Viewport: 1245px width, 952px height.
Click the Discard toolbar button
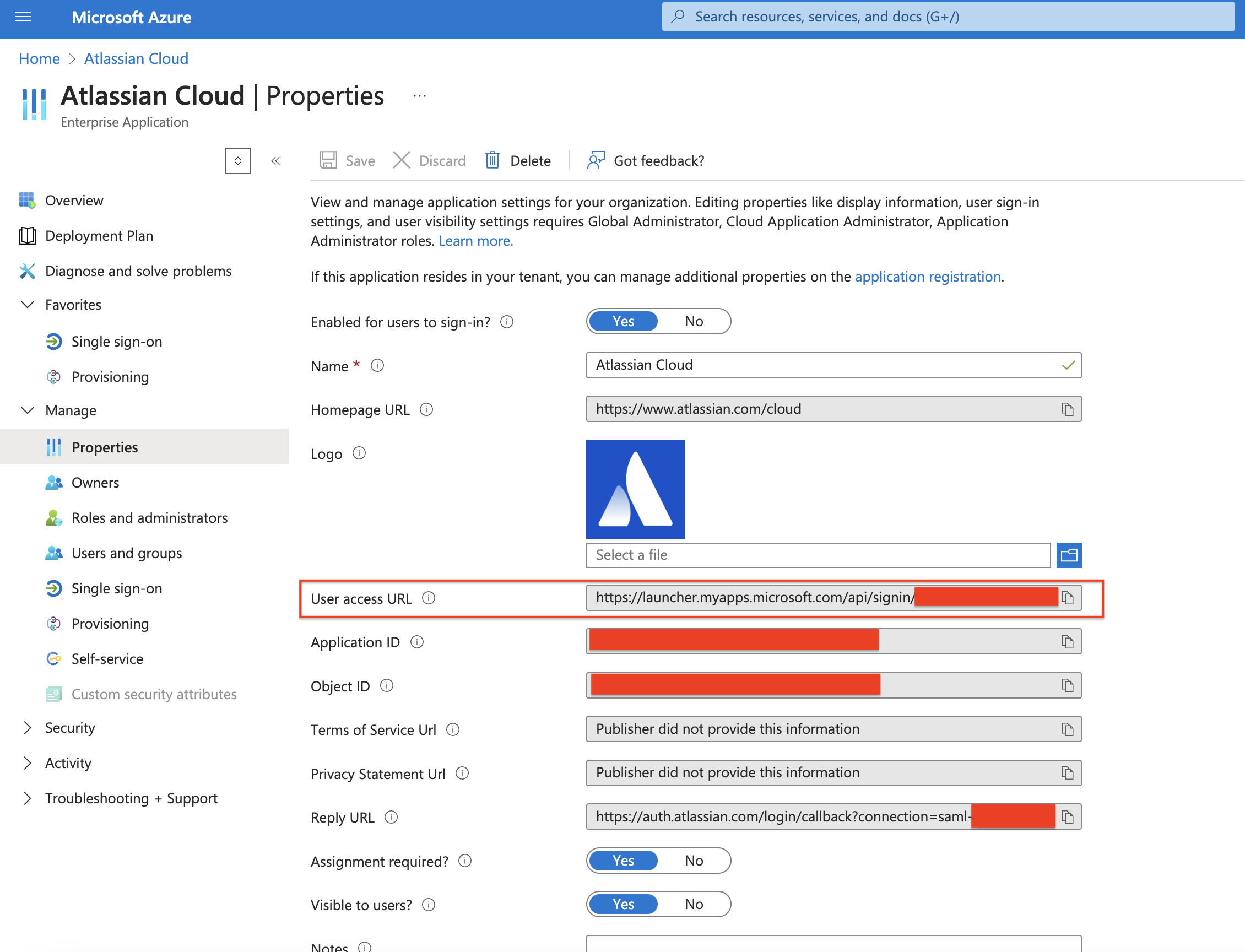click(x=429, y=161)
